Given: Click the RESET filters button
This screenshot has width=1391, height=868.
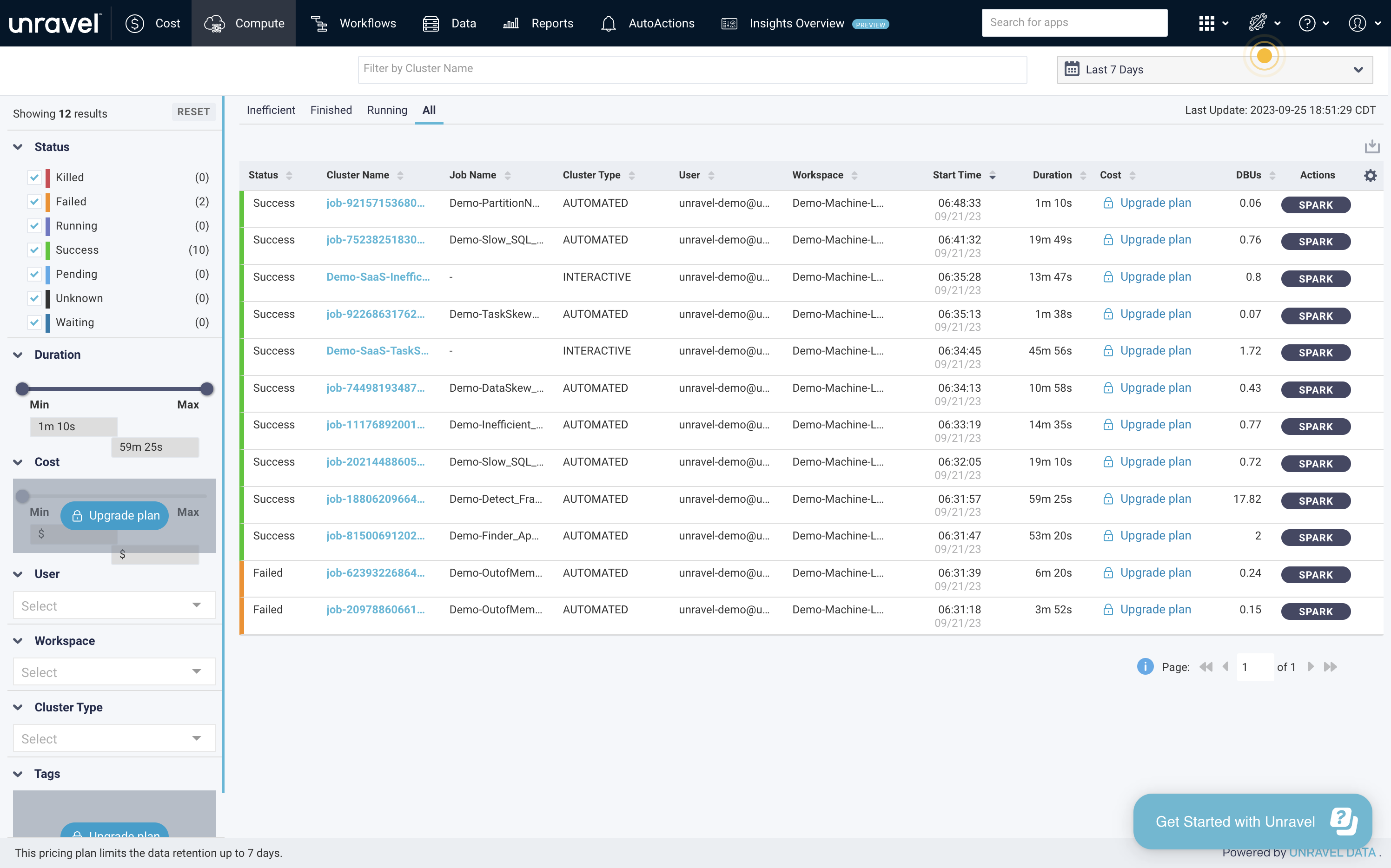Looking at the screenshot, I should [193, 112].
